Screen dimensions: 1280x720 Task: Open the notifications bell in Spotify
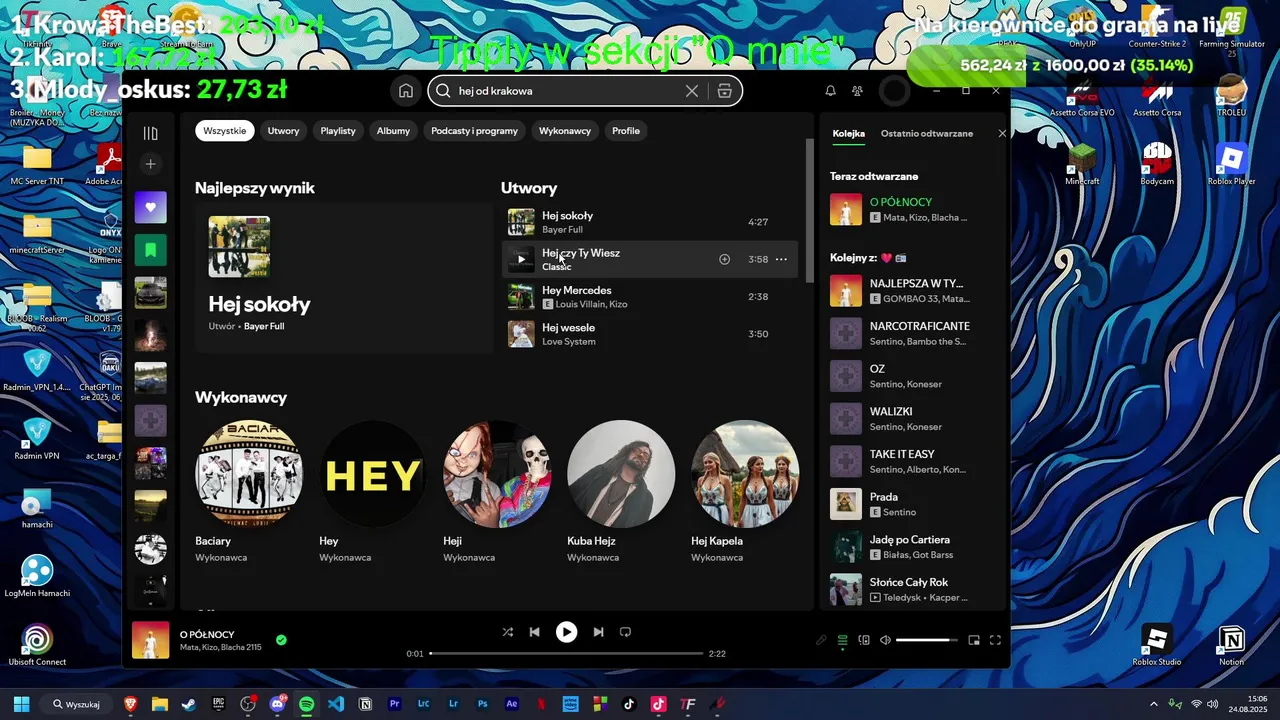830,91
